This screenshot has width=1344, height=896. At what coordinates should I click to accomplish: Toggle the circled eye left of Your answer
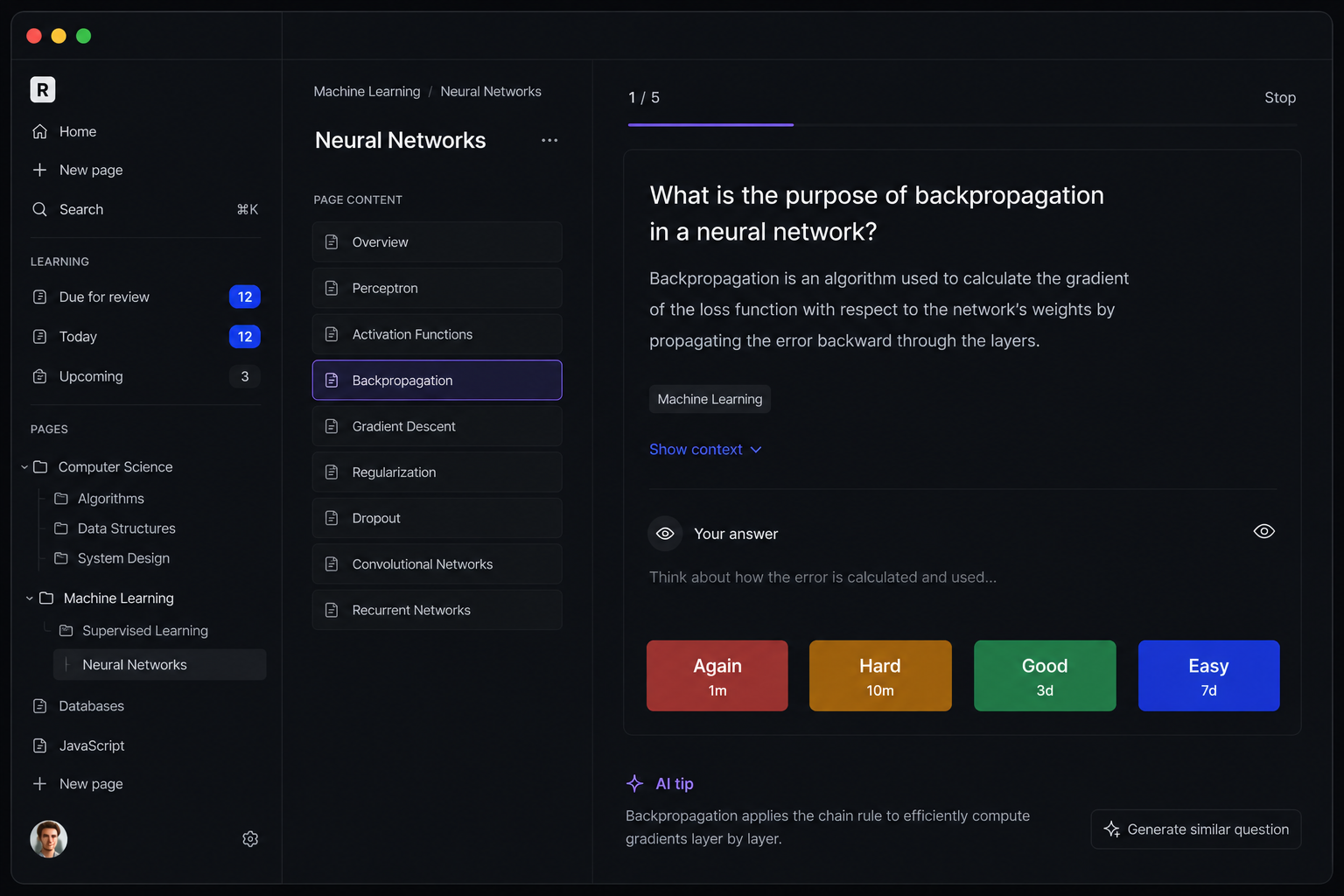click(665, 534)
